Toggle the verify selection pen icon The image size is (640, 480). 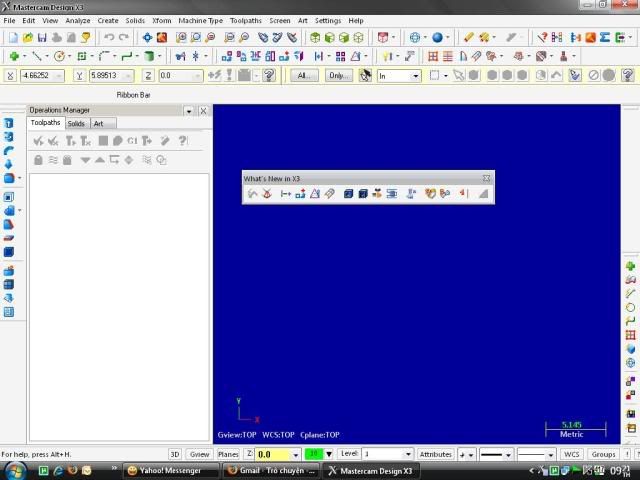575,76
